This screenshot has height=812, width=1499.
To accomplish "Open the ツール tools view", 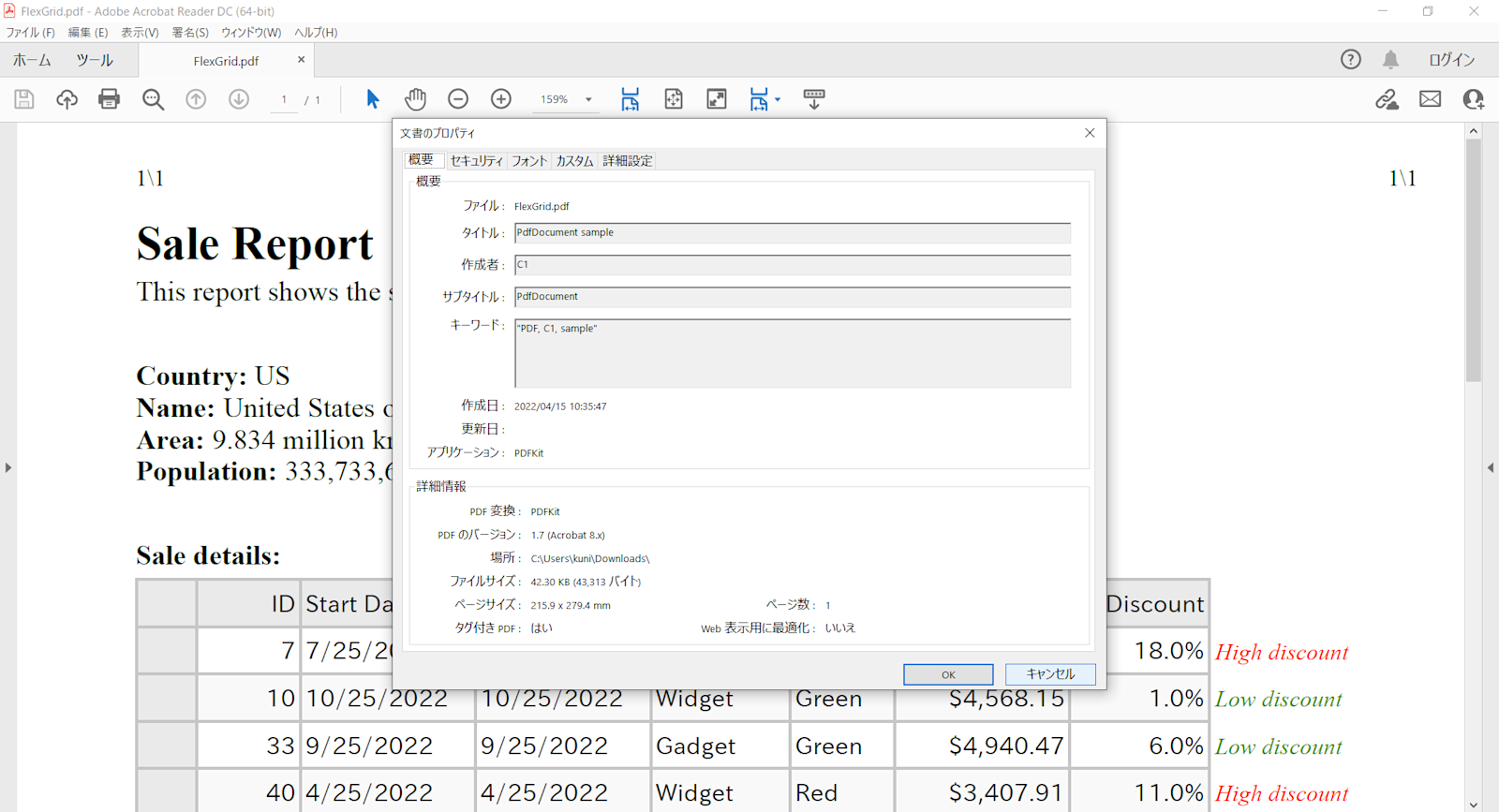I will (95, 60).
